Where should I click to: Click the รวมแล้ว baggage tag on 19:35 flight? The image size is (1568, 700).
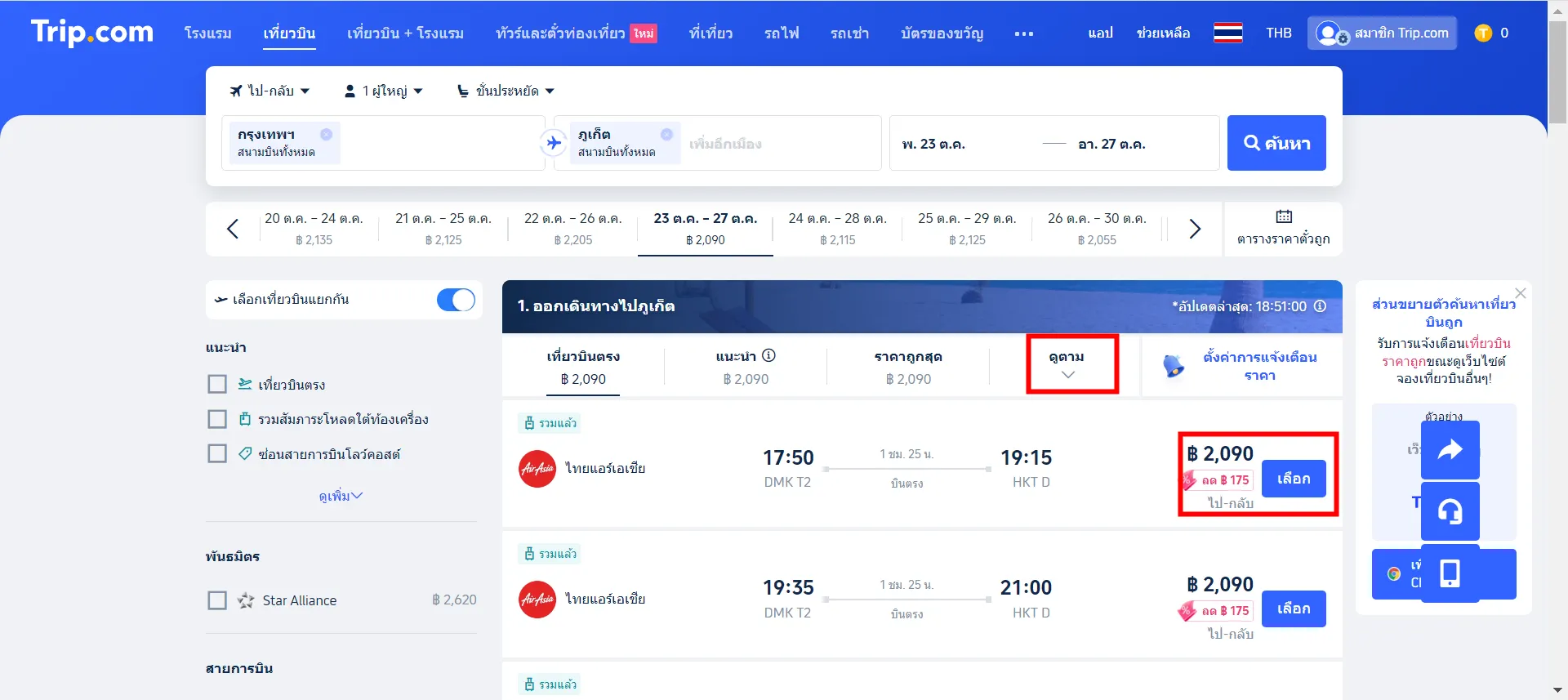click(x=550, y=554)
